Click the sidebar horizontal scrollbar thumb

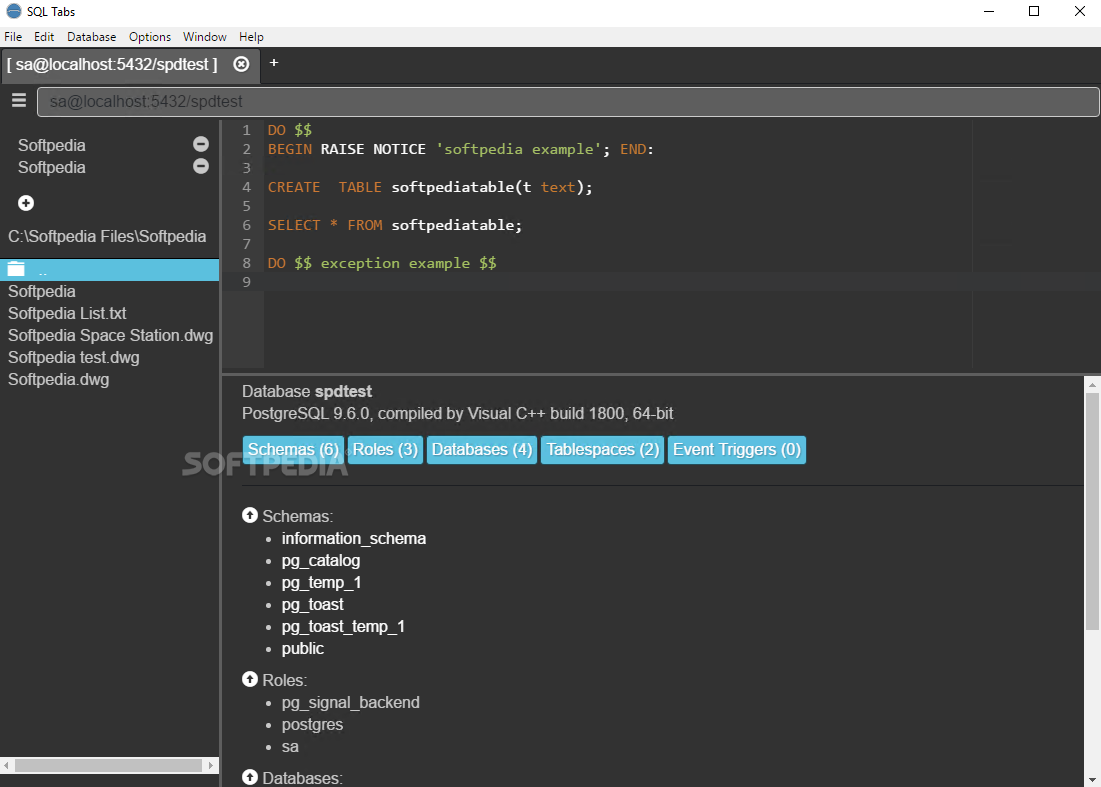click(108, 765)
